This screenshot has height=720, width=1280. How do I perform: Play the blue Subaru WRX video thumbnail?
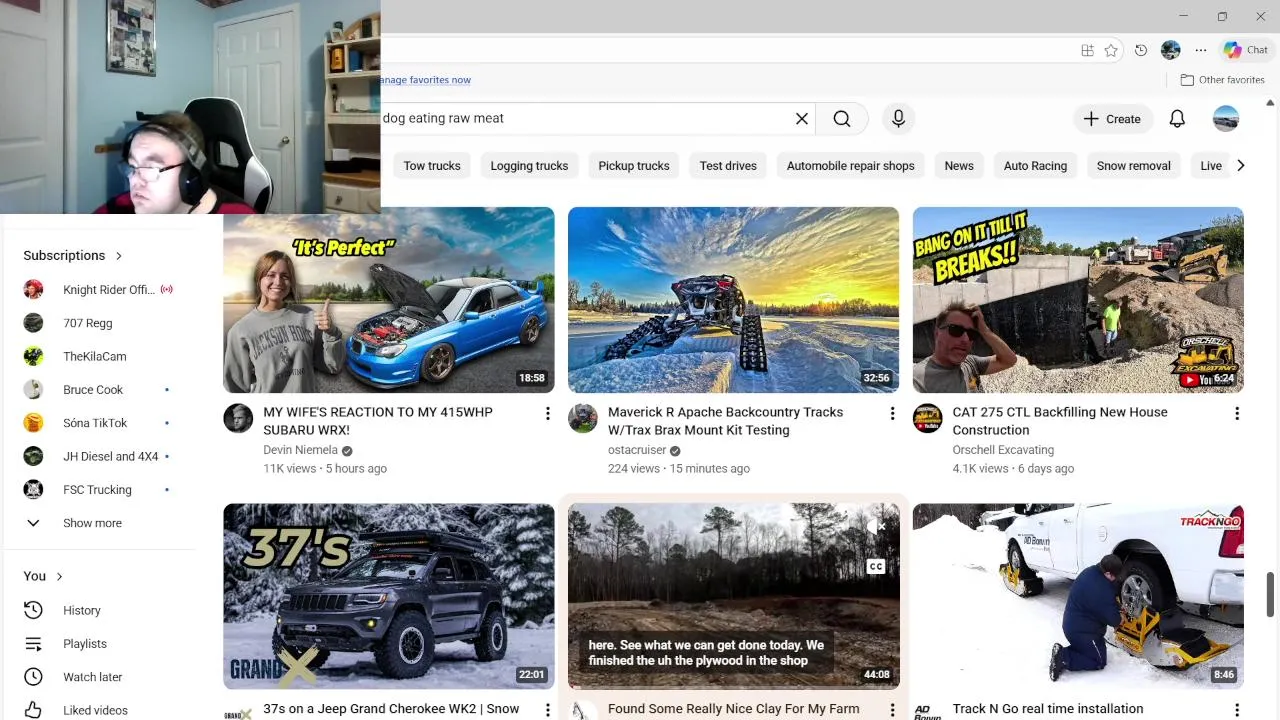[389, 300]
